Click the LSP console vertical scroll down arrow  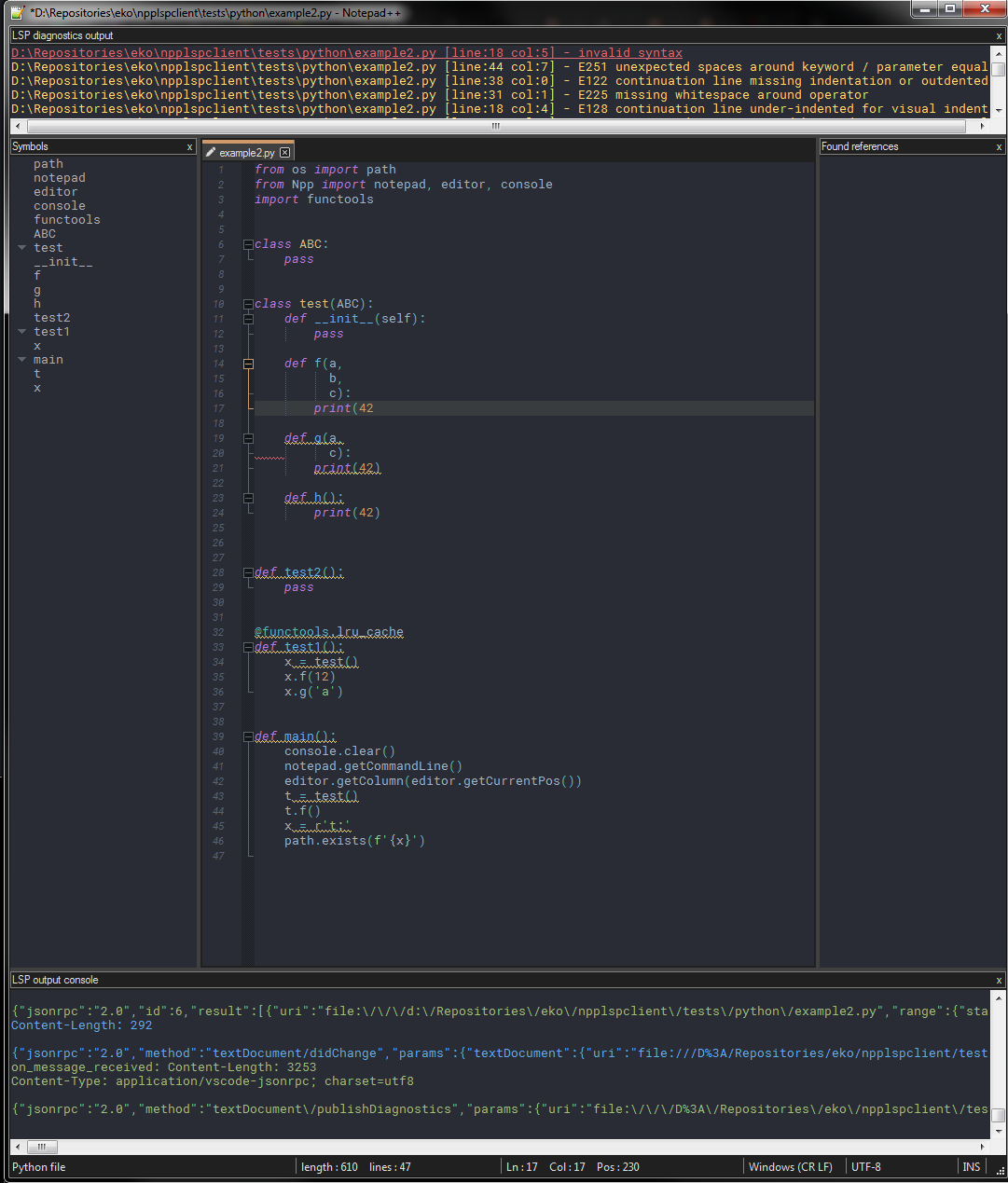point(999,1131)
